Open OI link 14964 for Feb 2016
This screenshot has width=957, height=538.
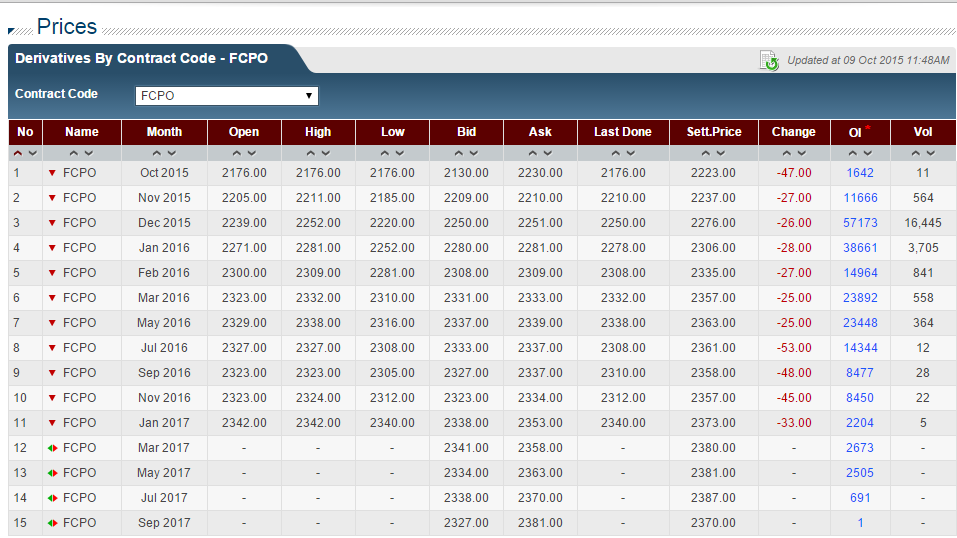[x=860, y=273]
